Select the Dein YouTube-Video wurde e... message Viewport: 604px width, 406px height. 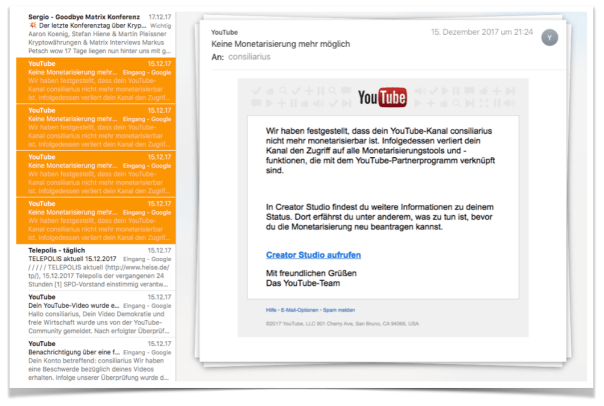tap(96, 314)
